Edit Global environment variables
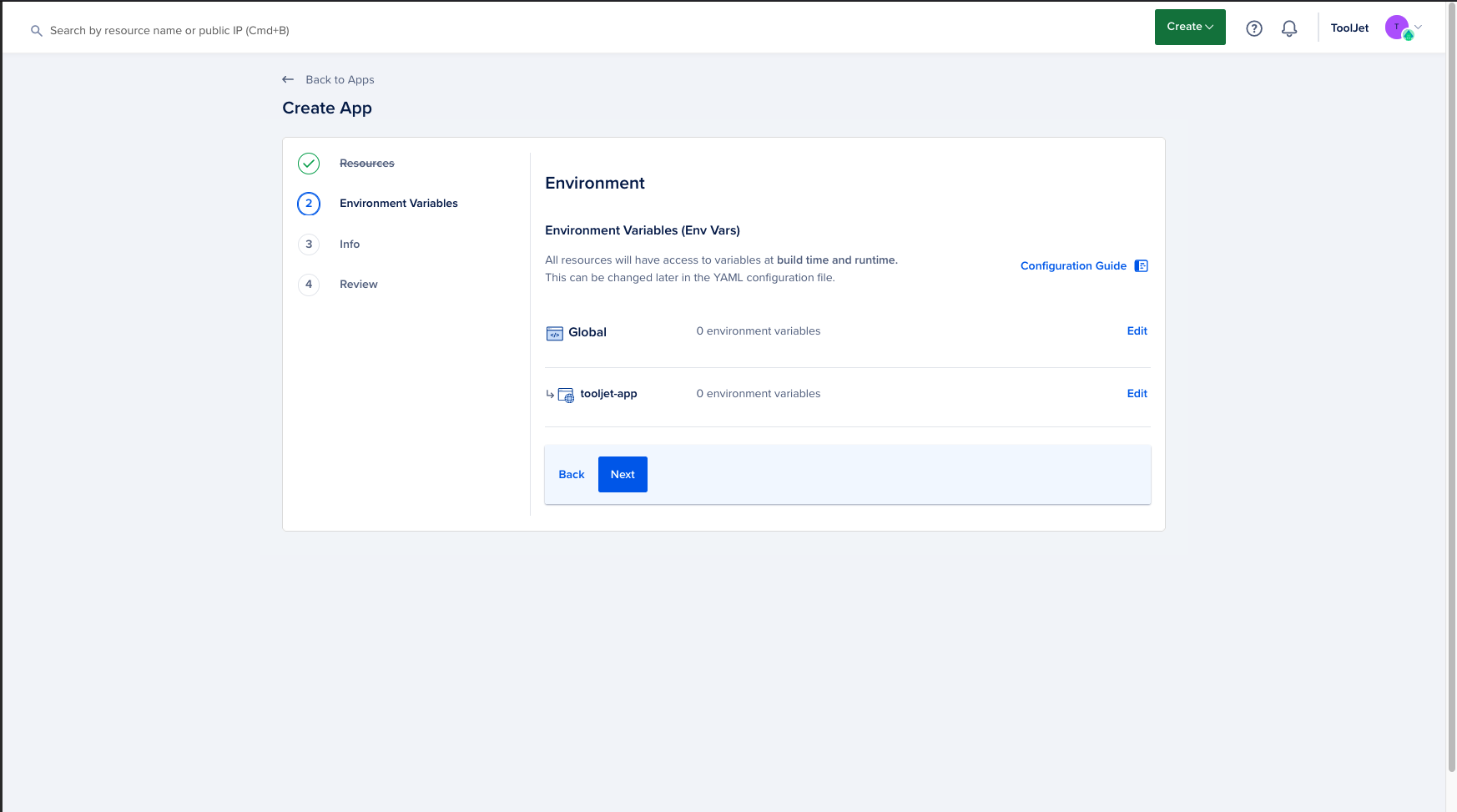The height and width of the screenshot is (812, 1457). [1137, 331]
